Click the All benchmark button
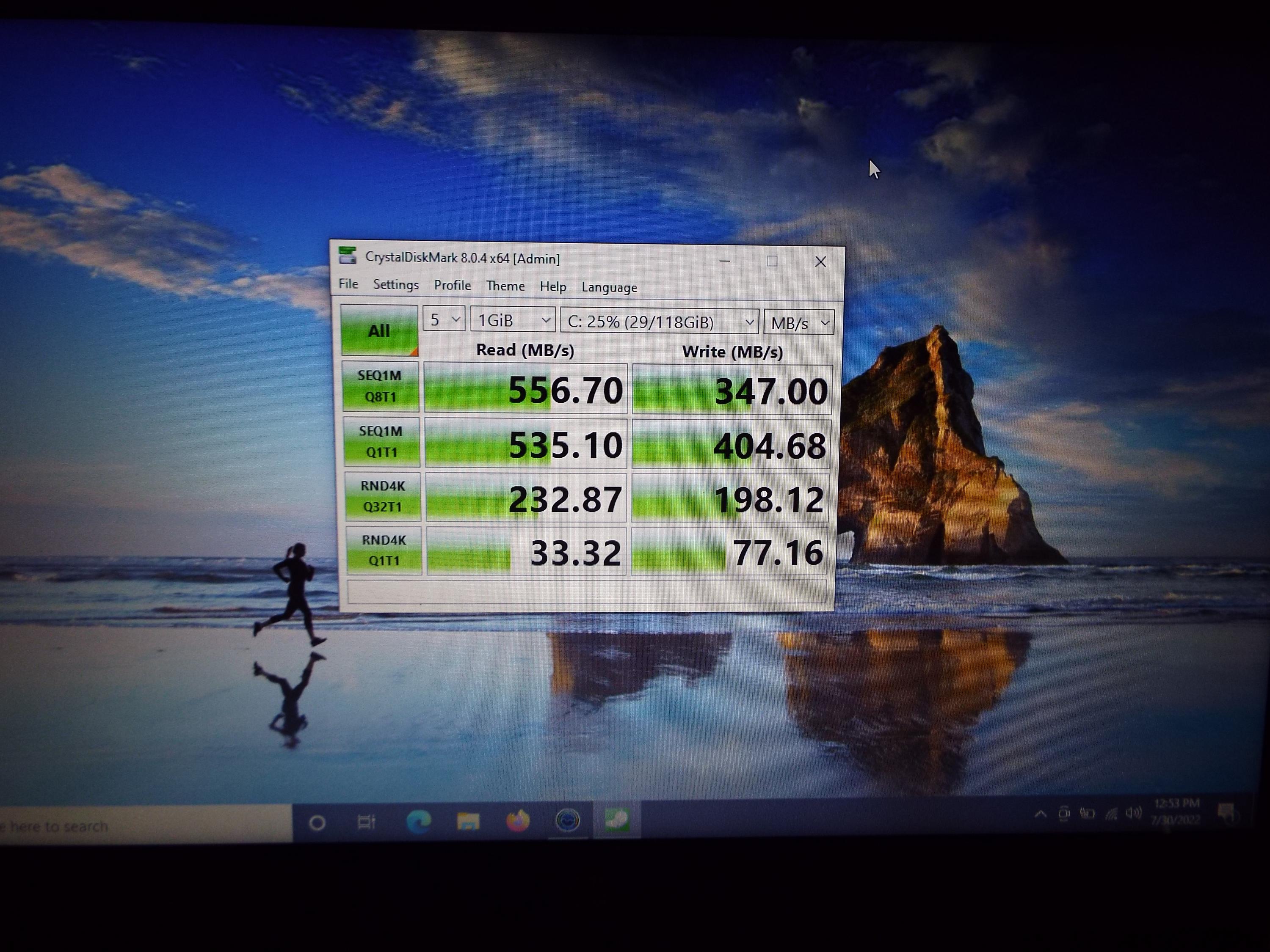Viewport: 1270px width, 952px height. click(x=379, y=330)
